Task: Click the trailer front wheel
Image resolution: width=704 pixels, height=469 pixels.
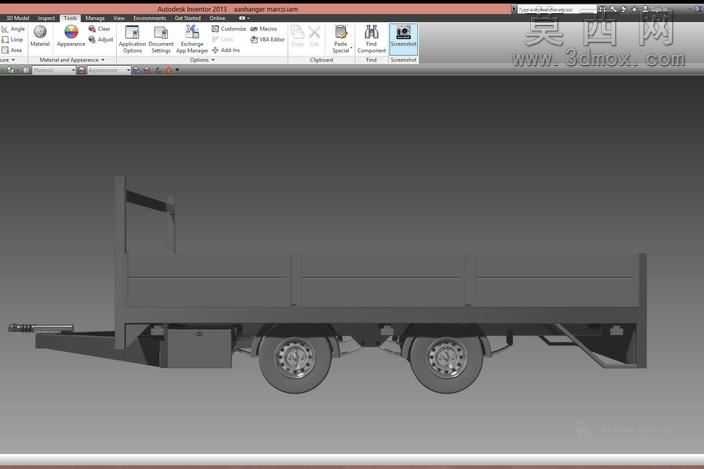Action: point(295,358)
